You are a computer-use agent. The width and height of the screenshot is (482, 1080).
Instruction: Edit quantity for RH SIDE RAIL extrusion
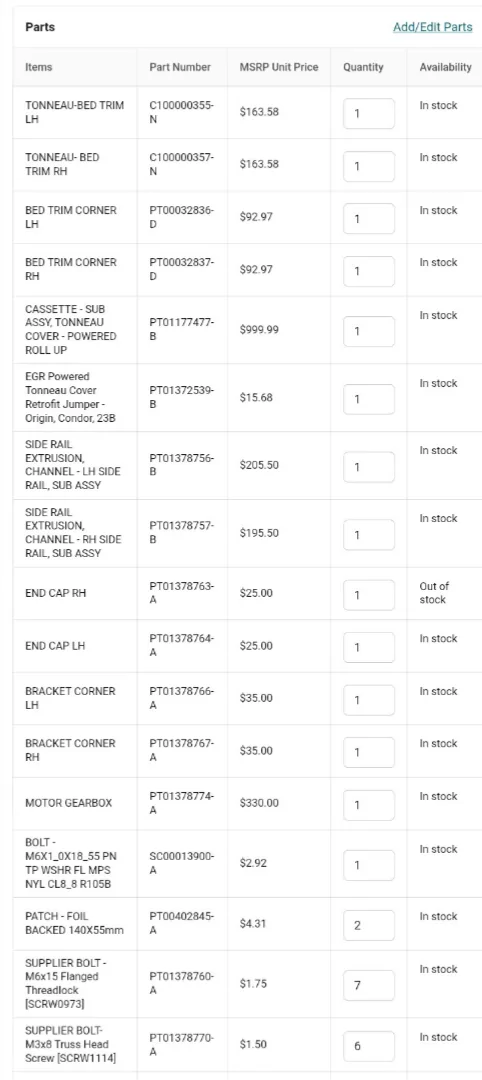click(369, 534)
